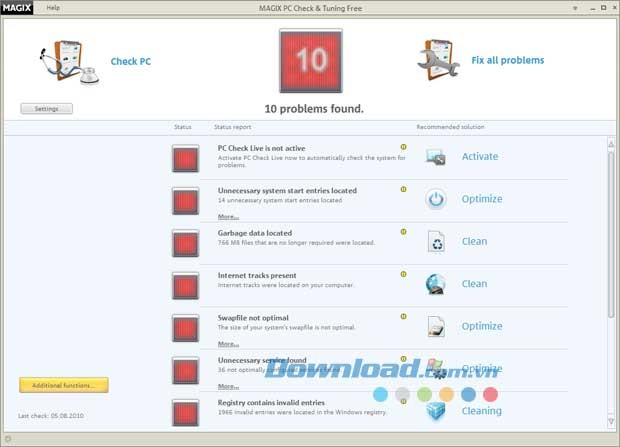Open the Help menu
The width and height of the screenshot is (620, 447).
pos(53,8)
